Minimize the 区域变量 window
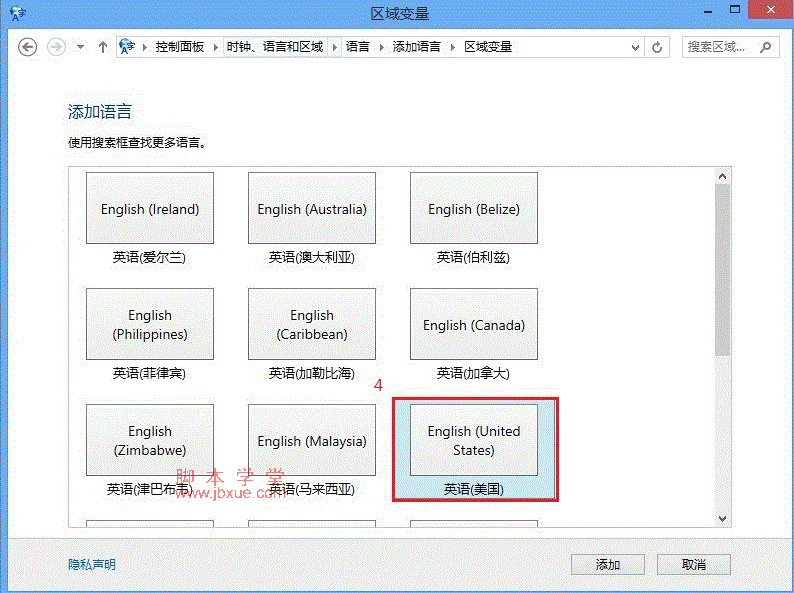The image size is (794, 593). point(708,11)
